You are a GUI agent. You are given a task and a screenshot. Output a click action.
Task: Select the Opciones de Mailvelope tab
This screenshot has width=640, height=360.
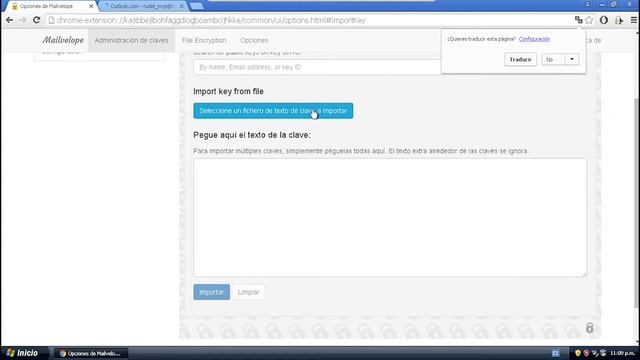pyautogui.click(x=51, y=6)
